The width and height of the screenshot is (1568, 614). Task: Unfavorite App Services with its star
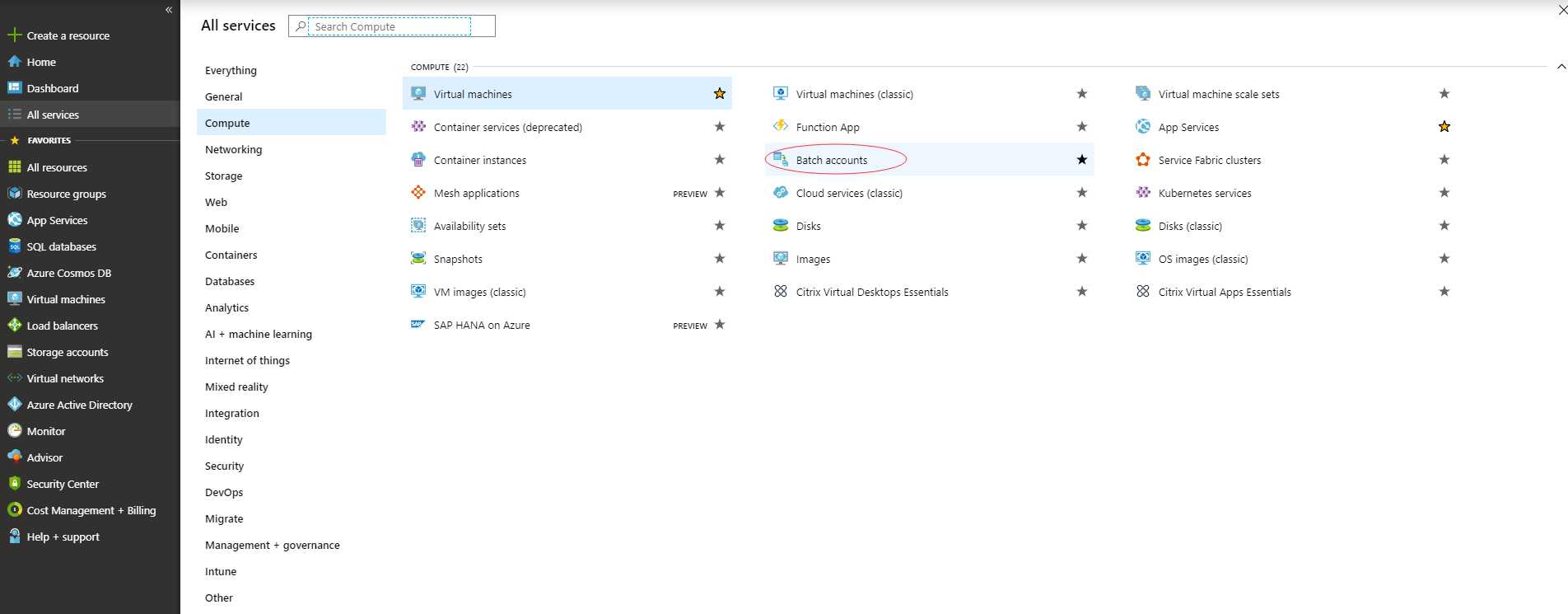click(x=1444, y=126)
